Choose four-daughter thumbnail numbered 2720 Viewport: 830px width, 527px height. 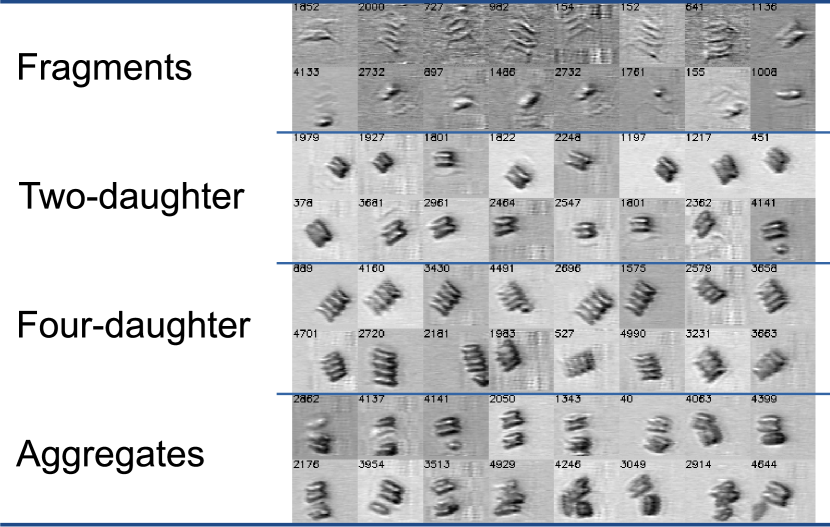(x=391, y=360)
